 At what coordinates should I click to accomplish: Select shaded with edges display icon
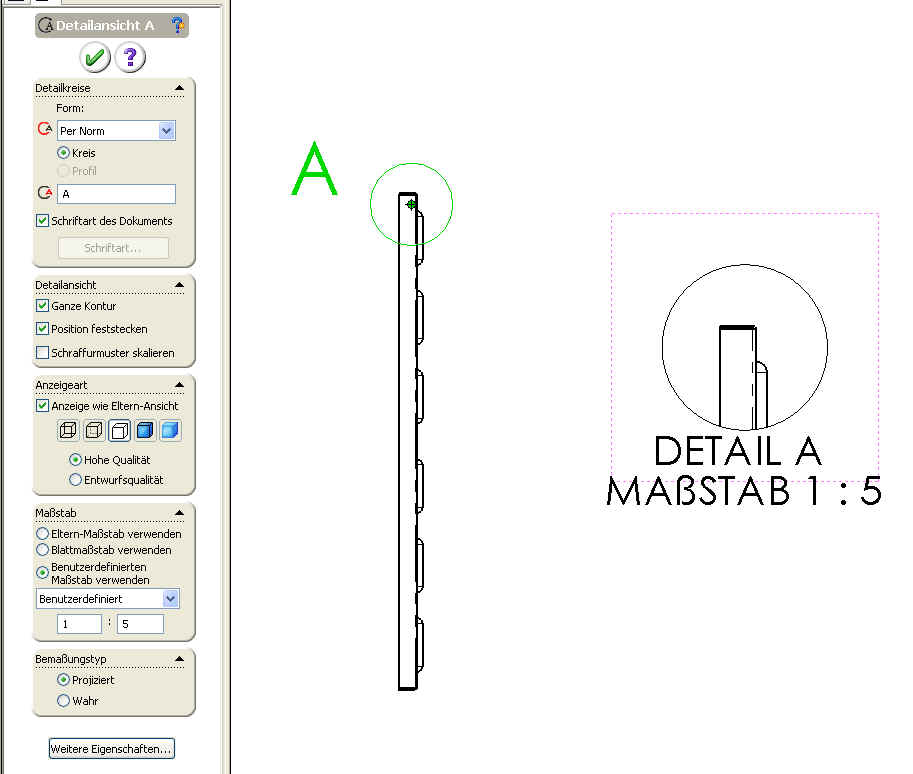(144, 430)
